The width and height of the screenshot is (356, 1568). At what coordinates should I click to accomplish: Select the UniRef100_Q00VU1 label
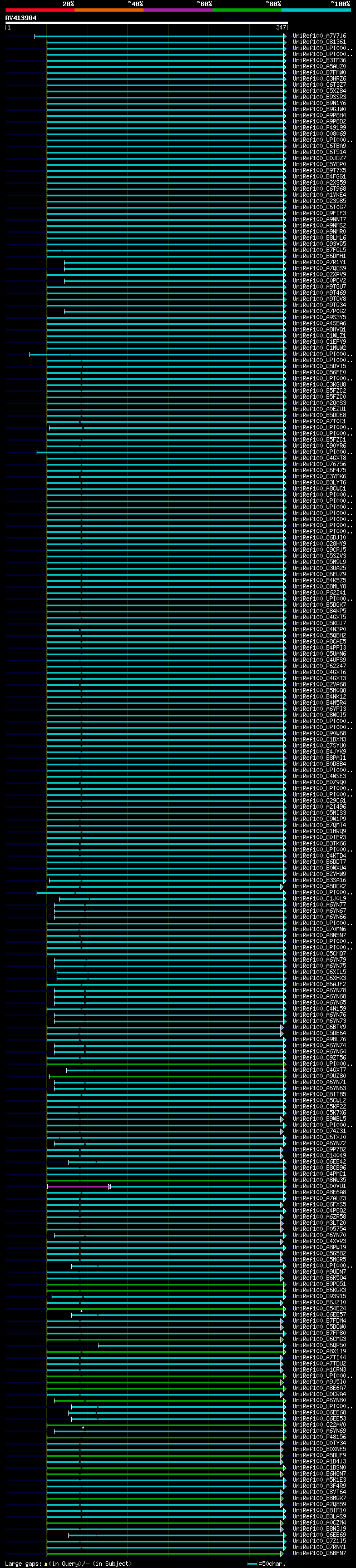(x=319, y=1186)
